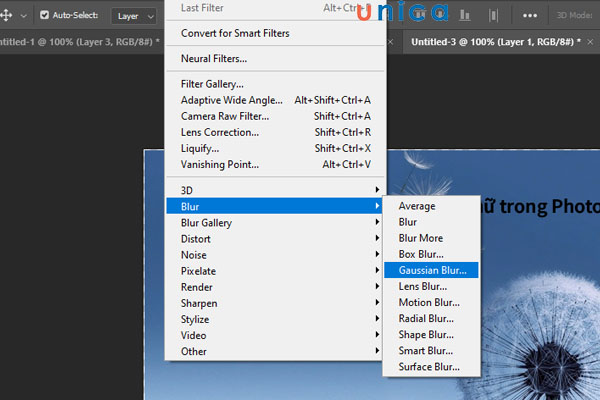Expand the Render submenu
Image resolution: width=600 pixels, height=400 pixels.
click(276, 287)
